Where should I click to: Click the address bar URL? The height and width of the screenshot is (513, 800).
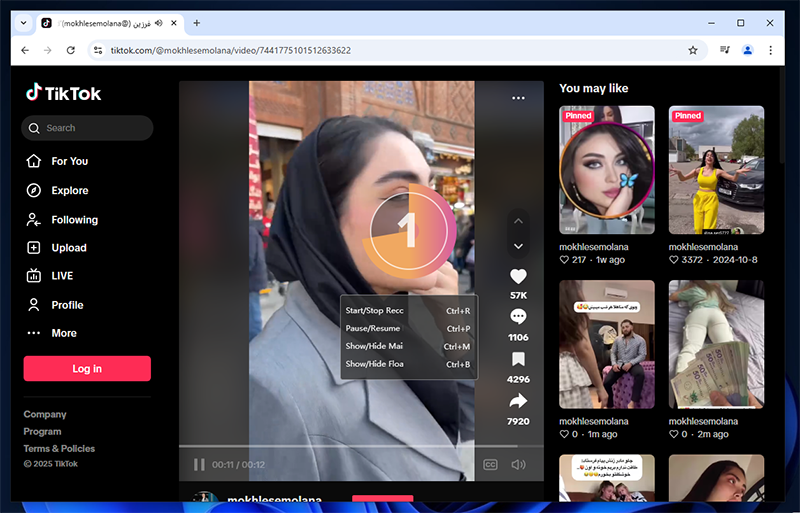click(231, 51)
